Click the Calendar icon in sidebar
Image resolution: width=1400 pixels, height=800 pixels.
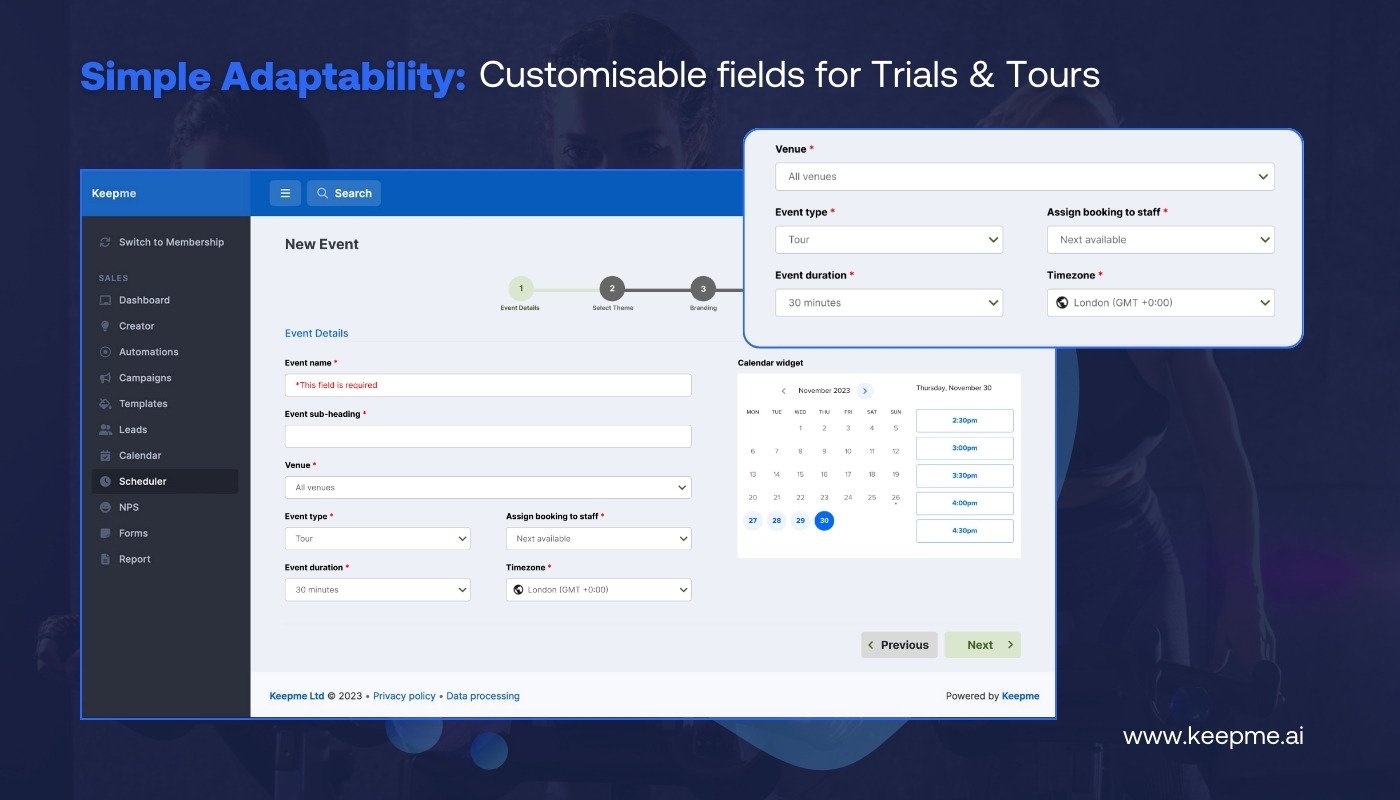(x=105, y=456)
